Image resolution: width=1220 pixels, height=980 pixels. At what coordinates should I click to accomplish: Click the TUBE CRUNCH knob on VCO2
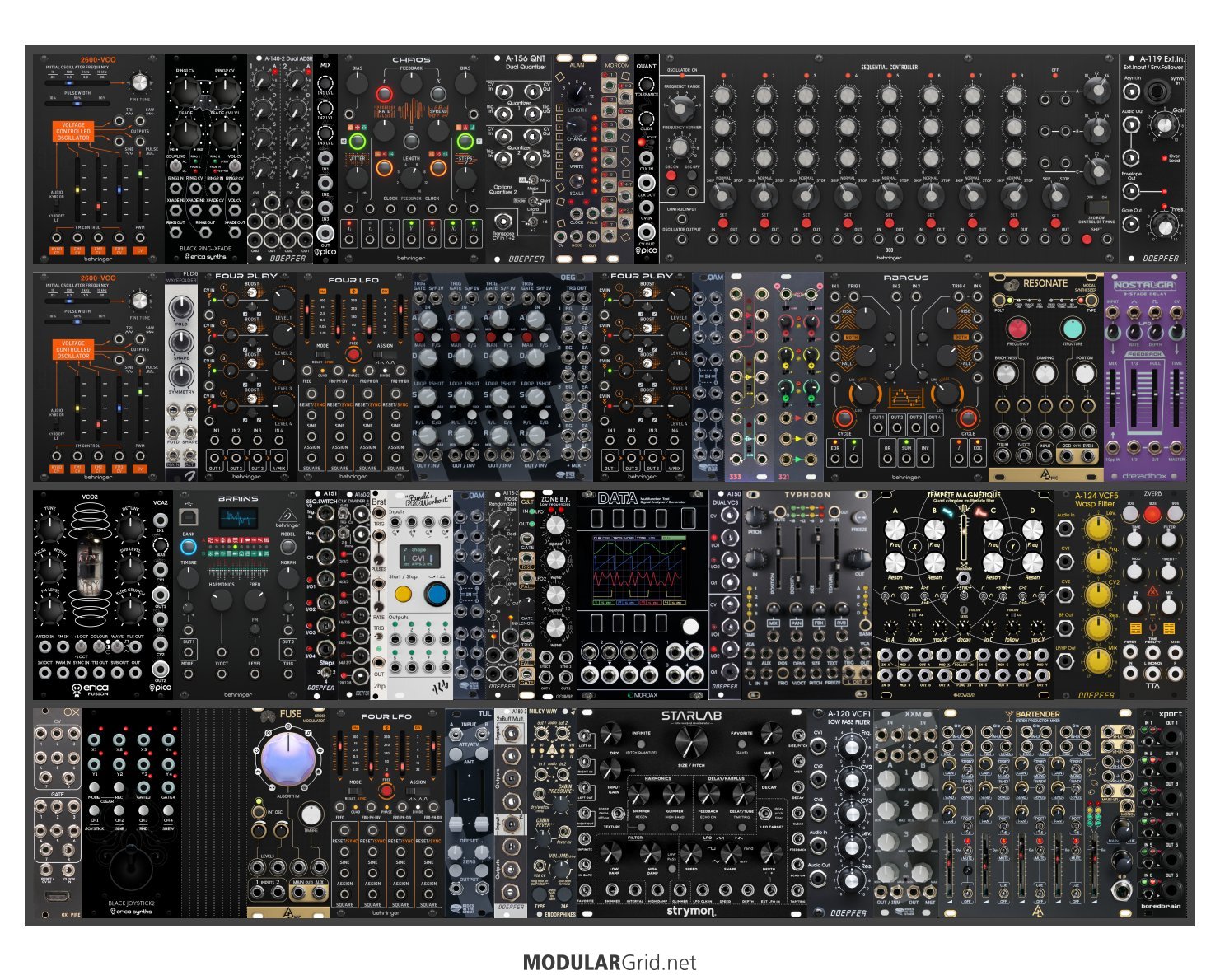pyautogui.click(x=129, y=609)
